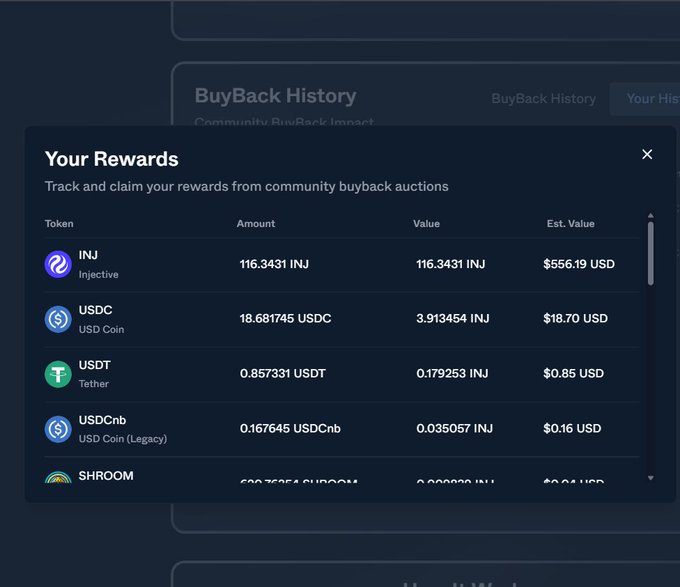Click the Tether subtitle text
Viewport: 680px width, 587px height.
[x=94, y=384]
